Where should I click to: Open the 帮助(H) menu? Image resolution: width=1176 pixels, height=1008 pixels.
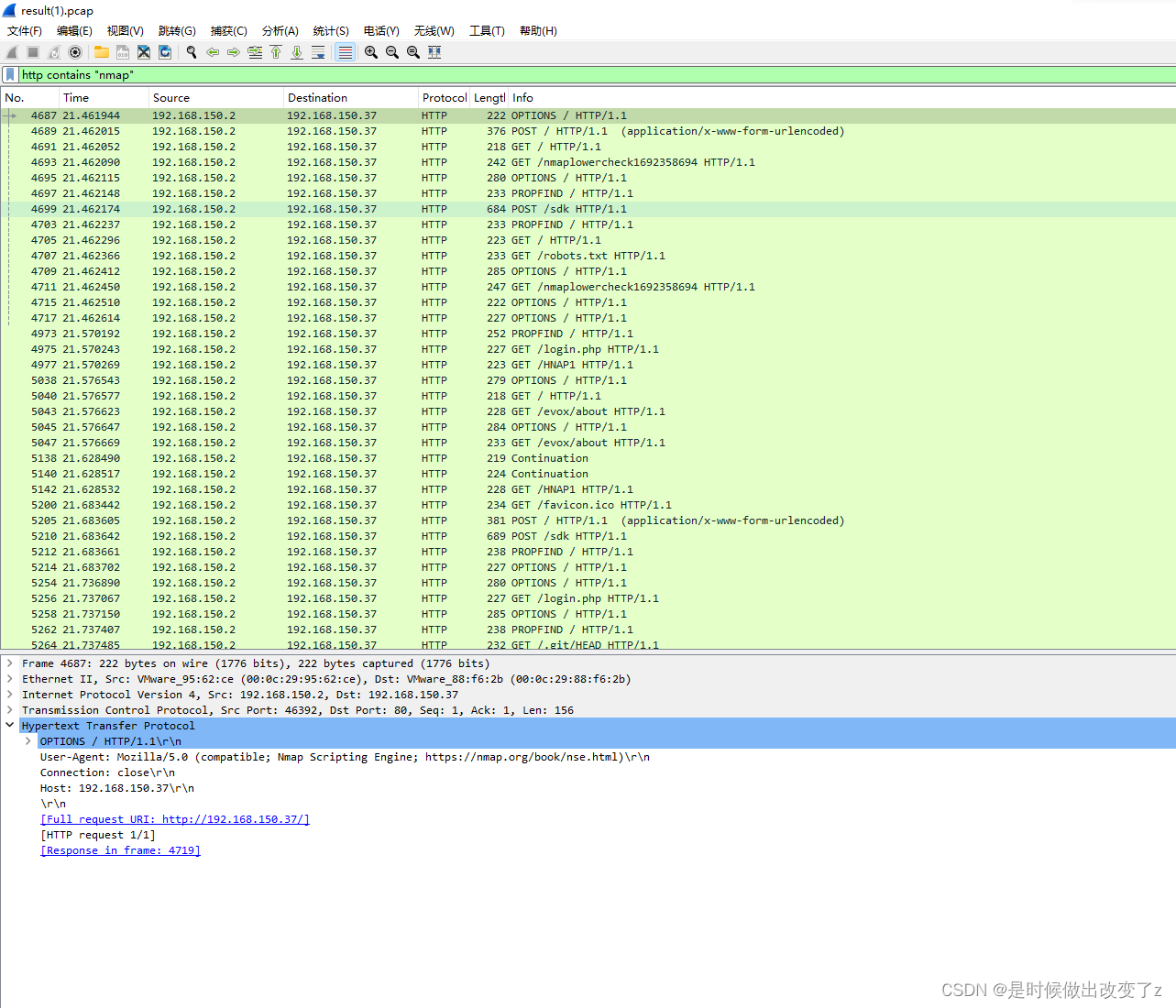coord(538,31)
